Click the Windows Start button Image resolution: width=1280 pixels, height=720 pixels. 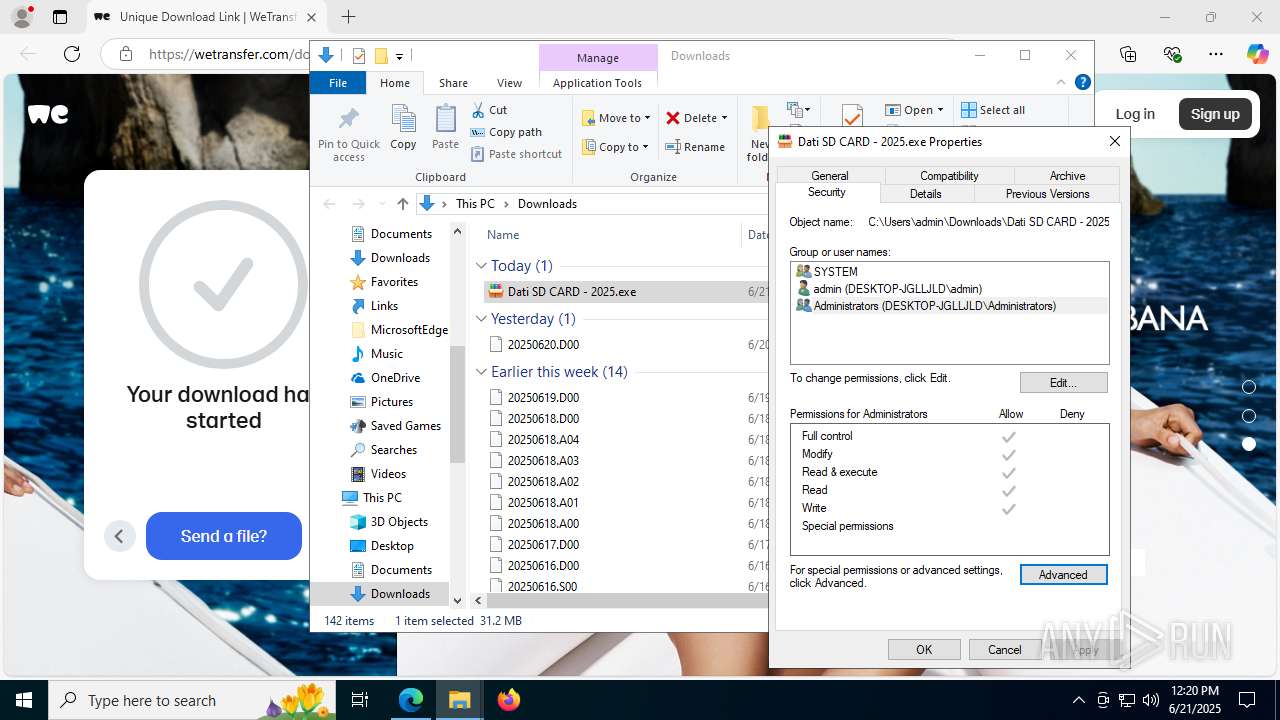click(x=23, y=700)
